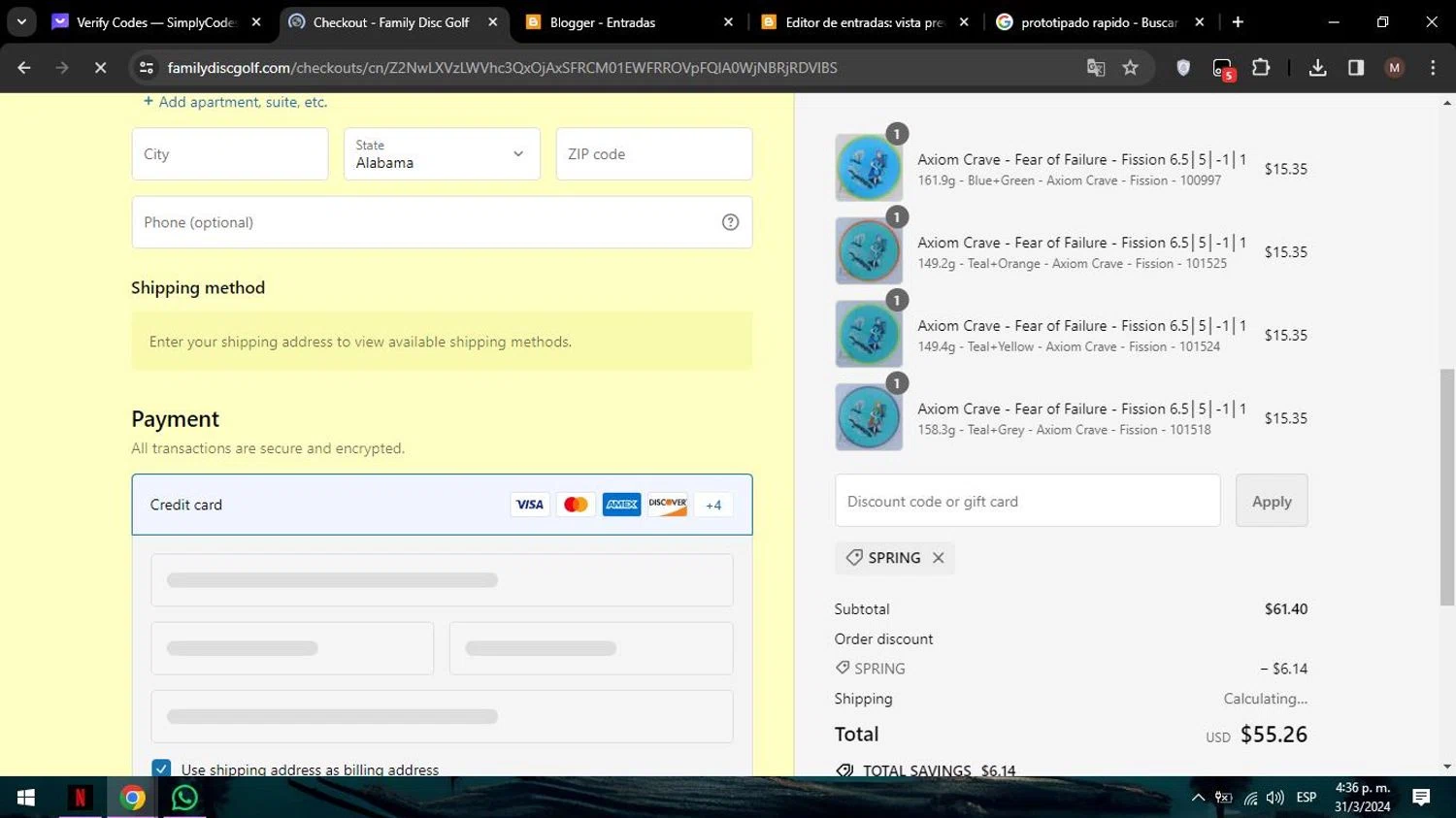Click the Blue+Green Axiom Crave thumbnail
Image resolution: width=1456 pixels, height=818 pixels.
click(869, 168)
